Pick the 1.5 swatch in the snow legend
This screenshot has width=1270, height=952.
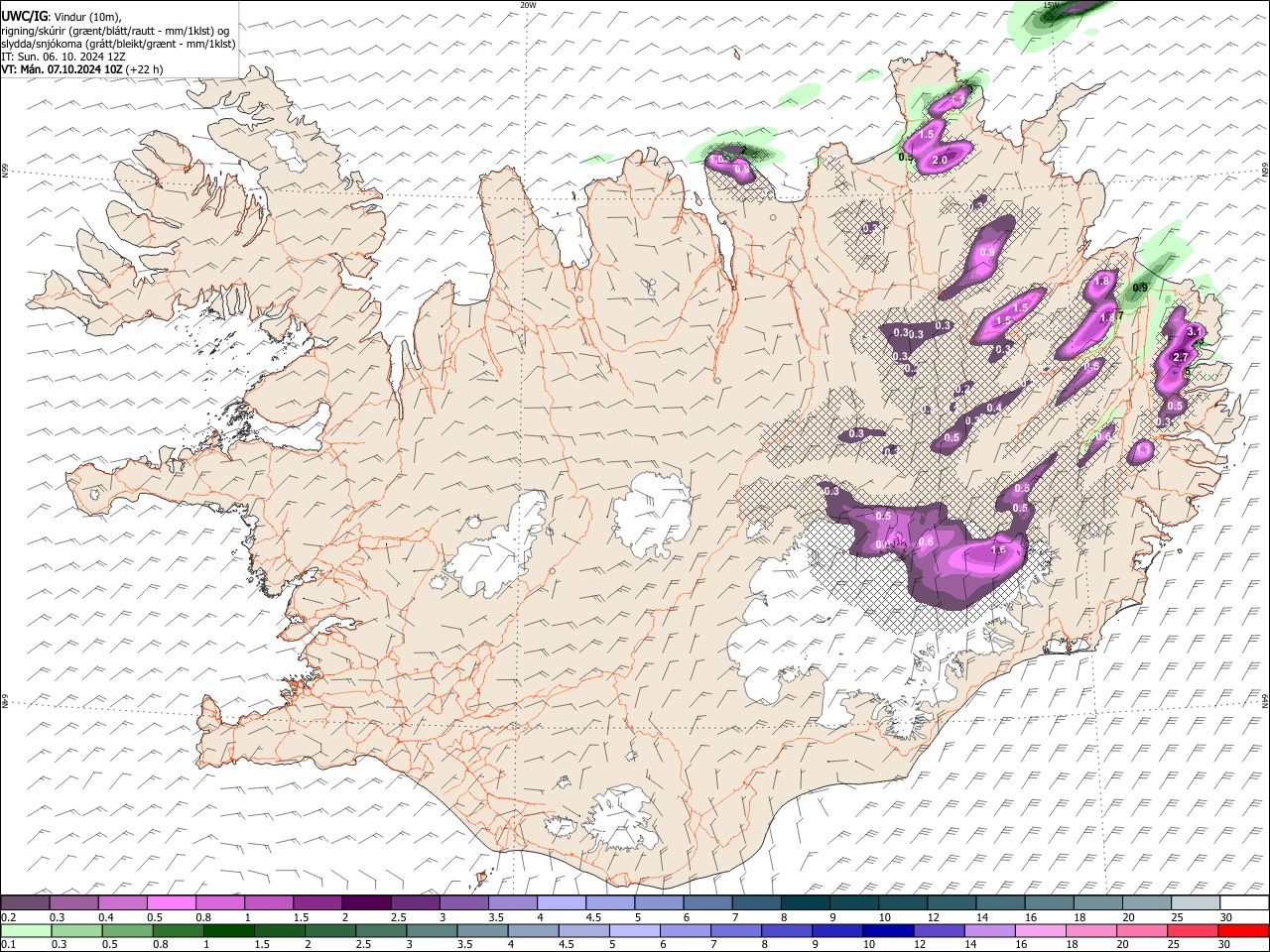point(317,903)
